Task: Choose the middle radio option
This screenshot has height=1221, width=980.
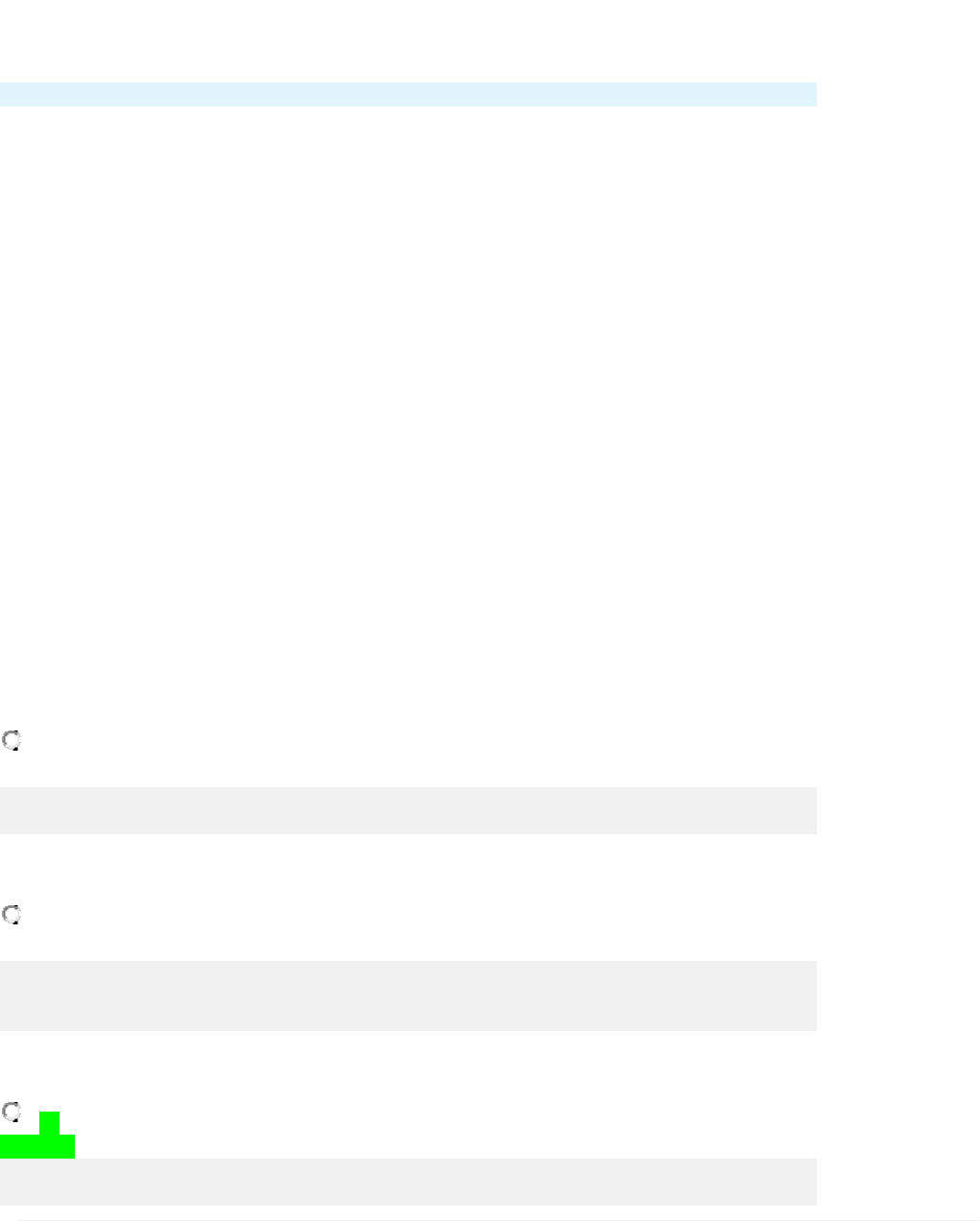Action: pyautogui.click(x=11, y=915)
